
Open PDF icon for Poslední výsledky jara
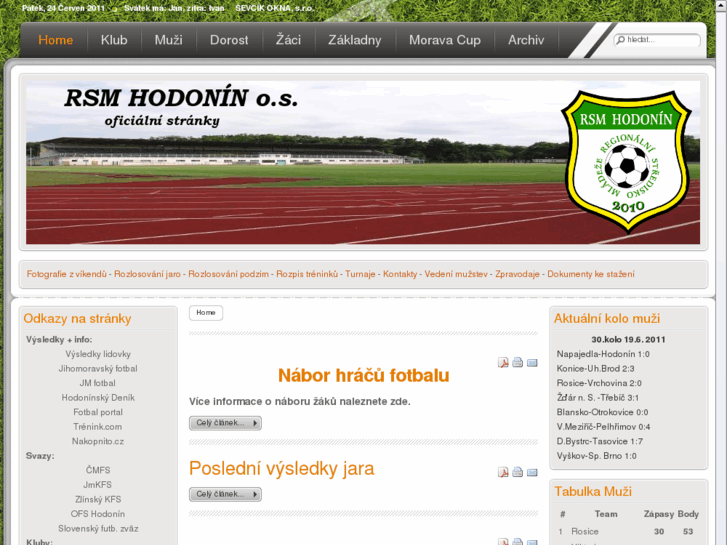[x=503, y=472]
